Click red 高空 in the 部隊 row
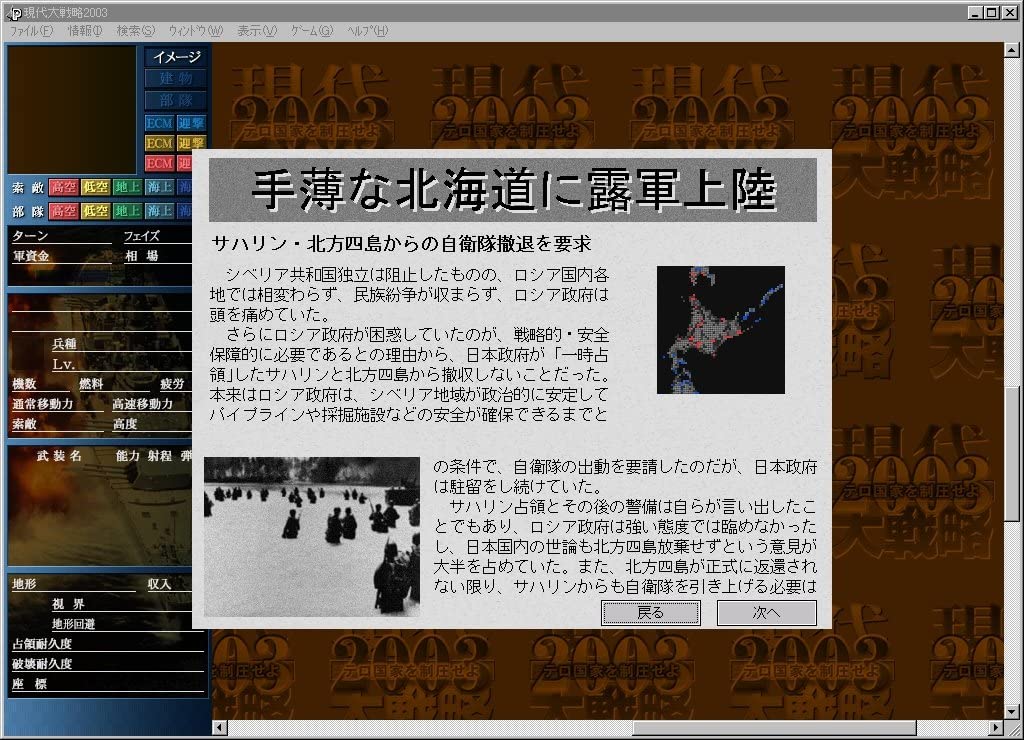 (64, 211)
